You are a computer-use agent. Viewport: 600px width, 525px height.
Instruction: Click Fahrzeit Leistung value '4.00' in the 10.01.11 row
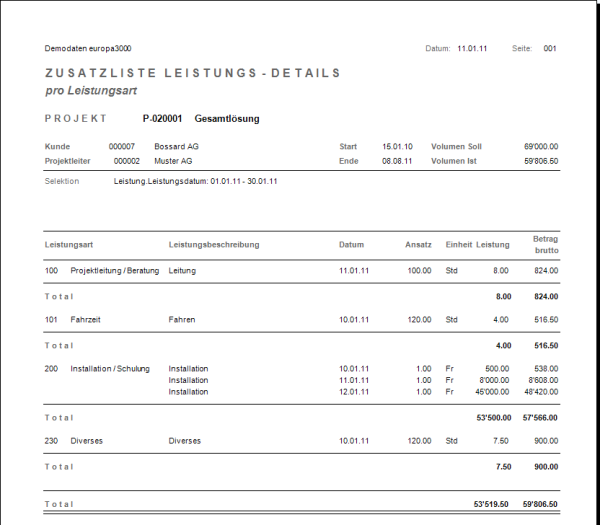coord(501,320)
